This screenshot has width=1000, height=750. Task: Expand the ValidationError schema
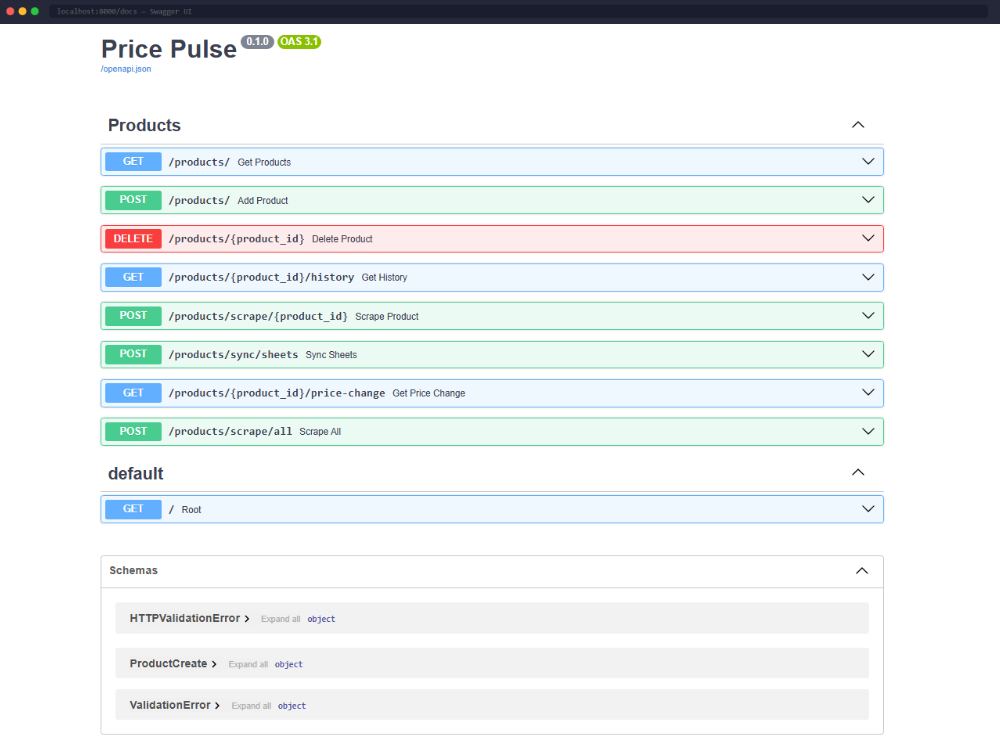[174, 705]
